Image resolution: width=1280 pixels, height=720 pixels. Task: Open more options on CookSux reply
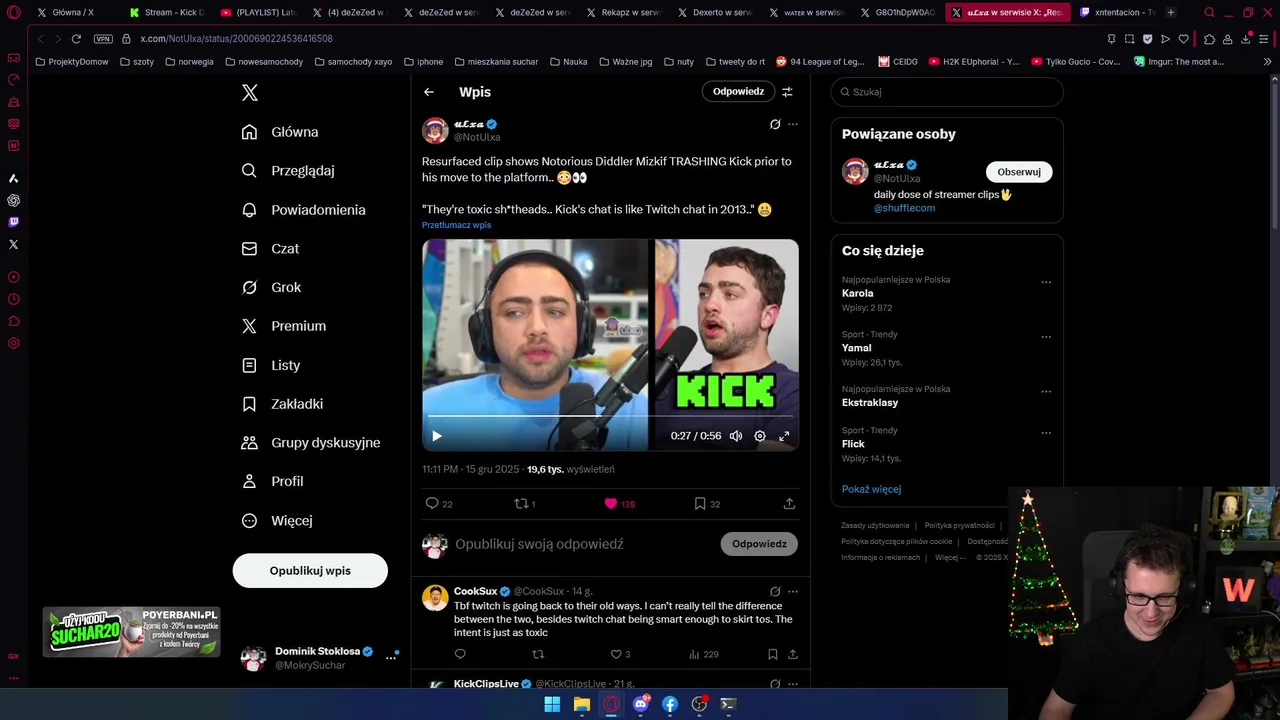pyautogui.click(x=793, y=591)
